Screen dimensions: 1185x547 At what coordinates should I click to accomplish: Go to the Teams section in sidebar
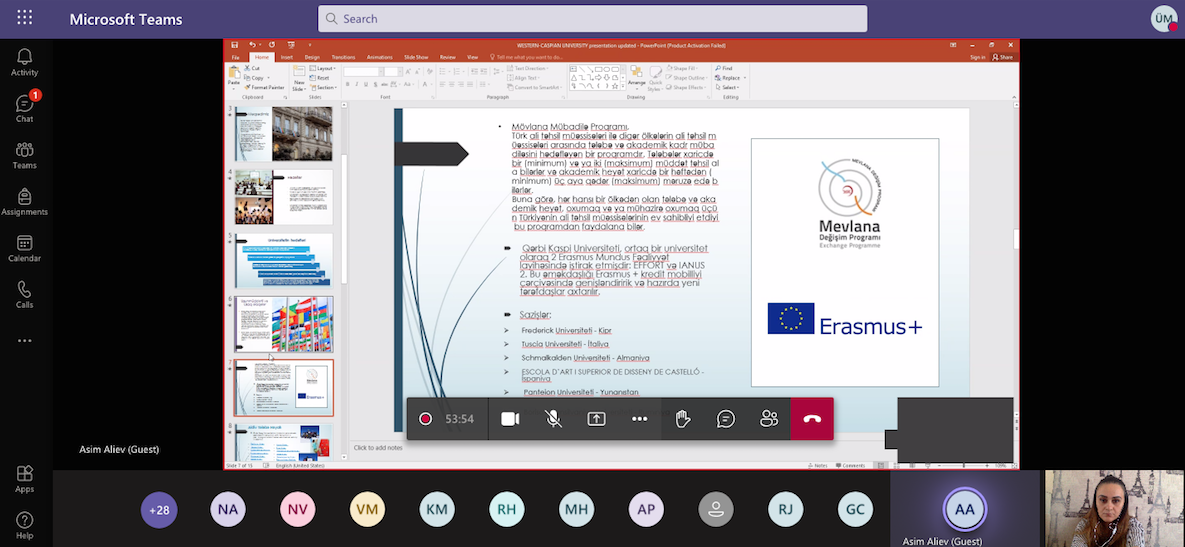tap(24, 155)
